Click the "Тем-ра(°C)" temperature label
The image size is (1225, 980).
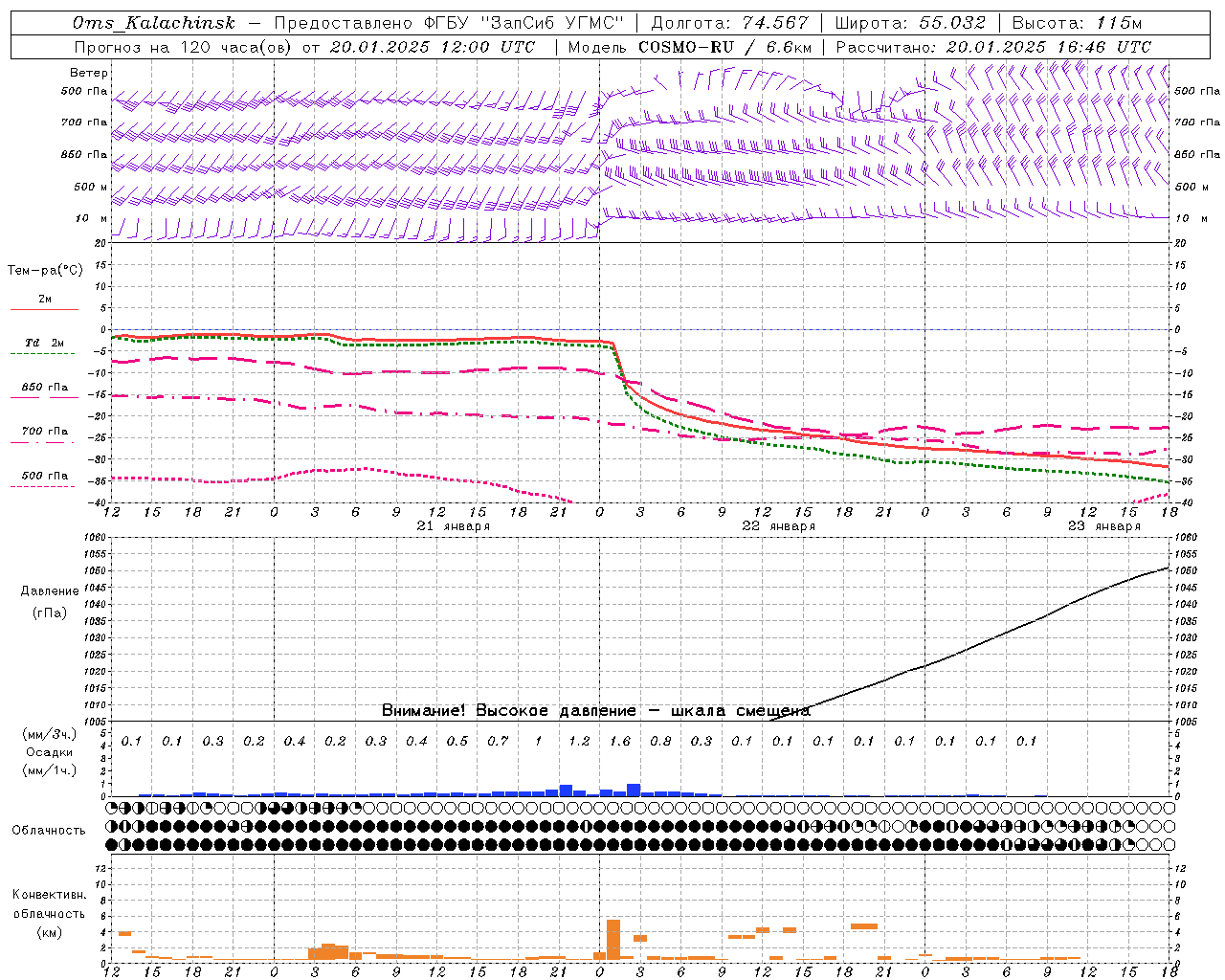click(x=45, y=271)
